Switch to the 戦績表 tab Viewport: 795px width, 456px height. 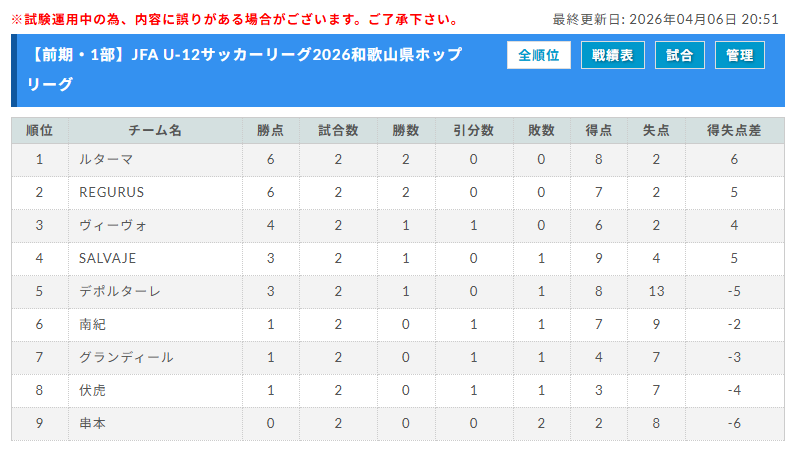point(612,56)
